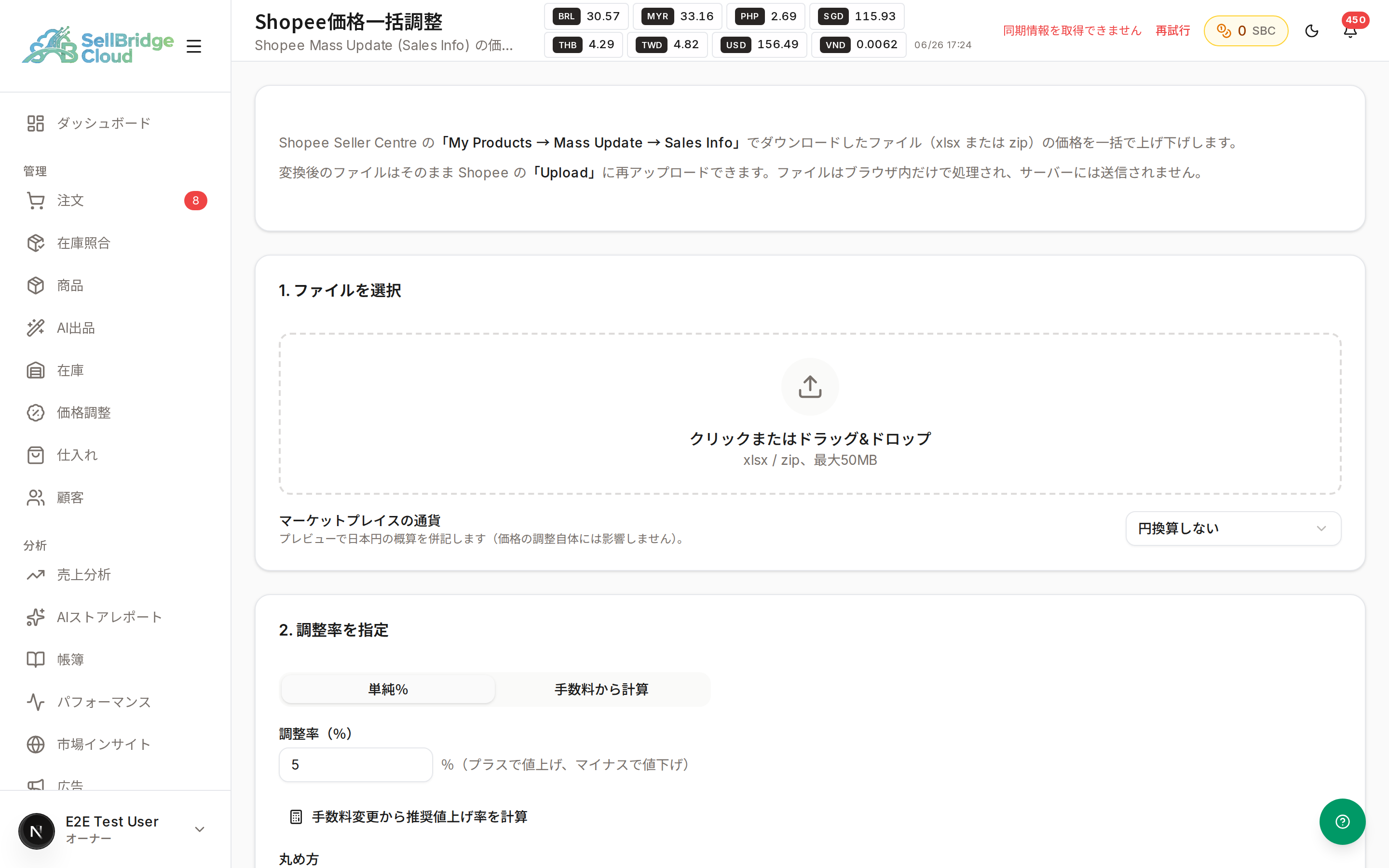The width and height of the screenshot is (1389, 868).
Task: Click the THB 4.29 exchange rate chip
Action: (x=583, y=45)
